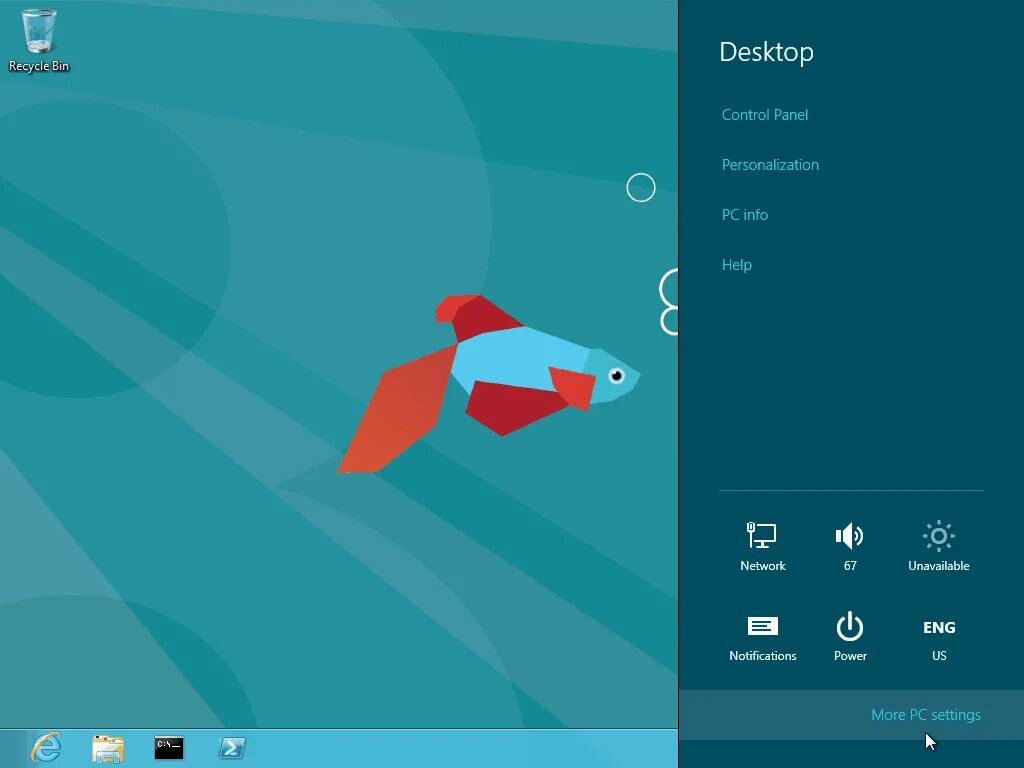The width and height of the screenshot is (1024, 768).
Task: Open Command Prompt from the taskbar
Action: [x=169, y=748]
